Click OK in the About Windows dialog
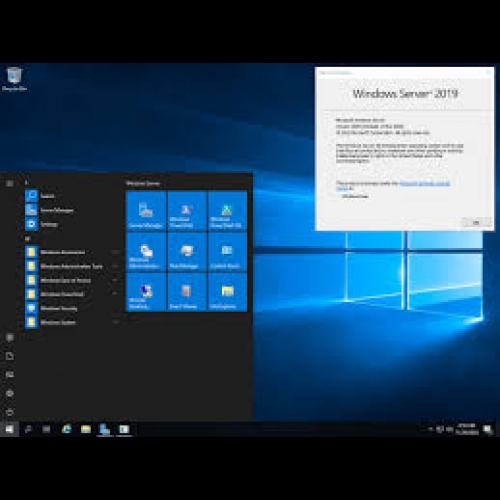Viewport: 500px width, 500px height. point(476,222)
